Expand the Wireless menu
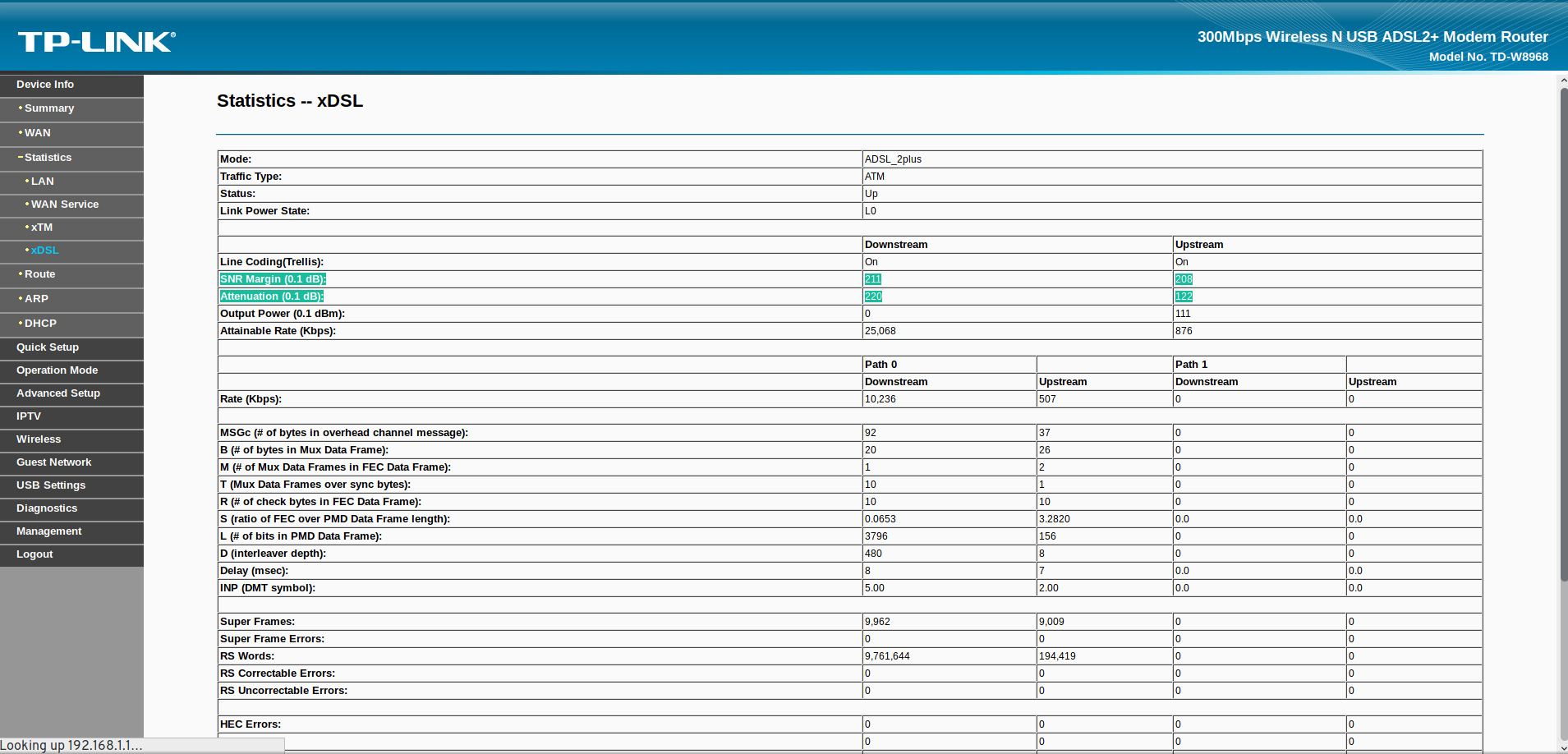 point(39,439)
